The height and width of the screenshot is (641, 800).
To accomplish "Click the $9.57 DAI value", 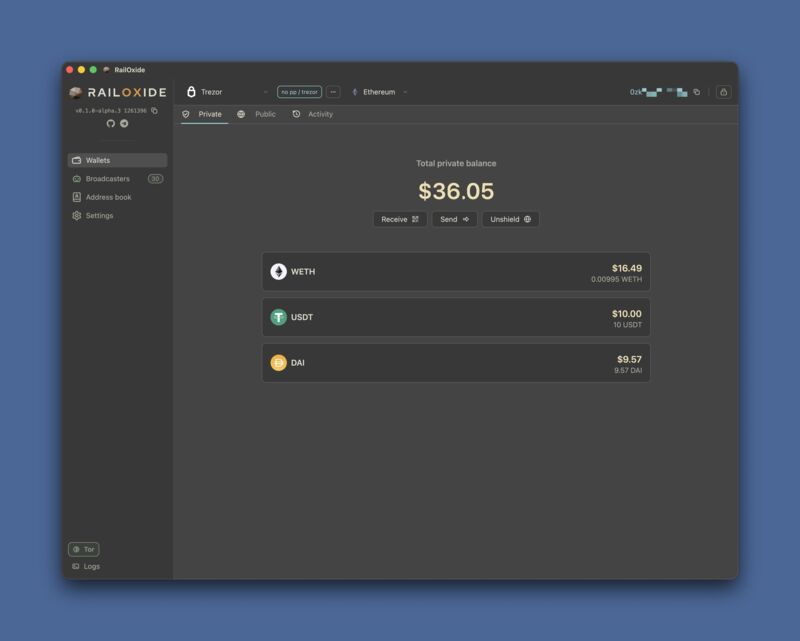I will pyautogui.click(x=630, y=359).
